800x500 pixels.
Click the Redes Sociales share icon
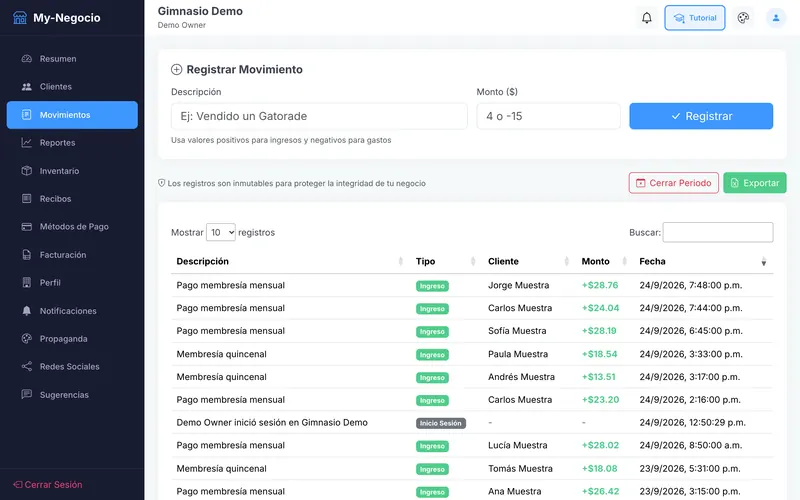coord(27,366)
